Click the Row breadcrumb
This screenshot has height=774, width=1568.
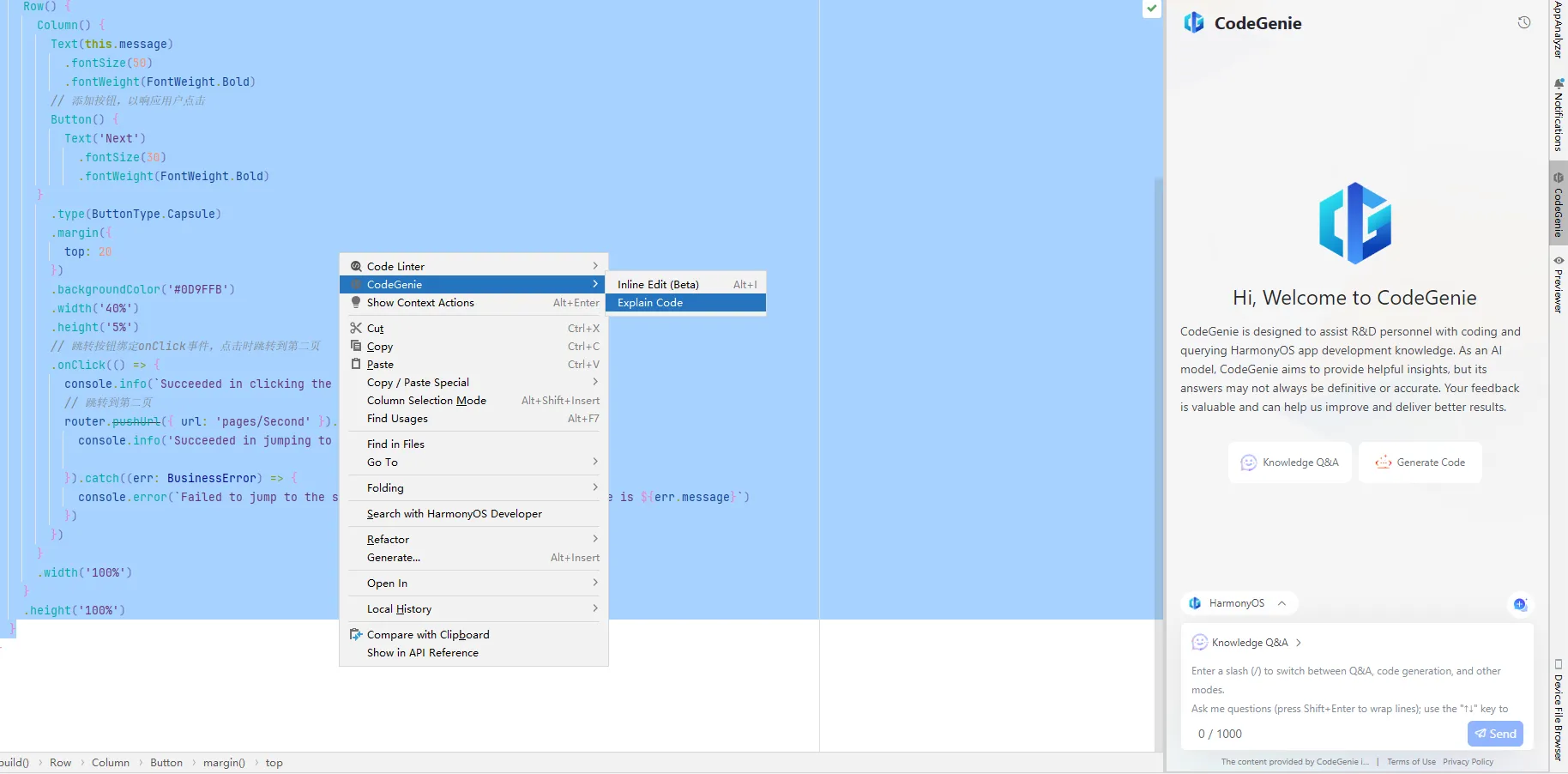(x=60, y=763)
